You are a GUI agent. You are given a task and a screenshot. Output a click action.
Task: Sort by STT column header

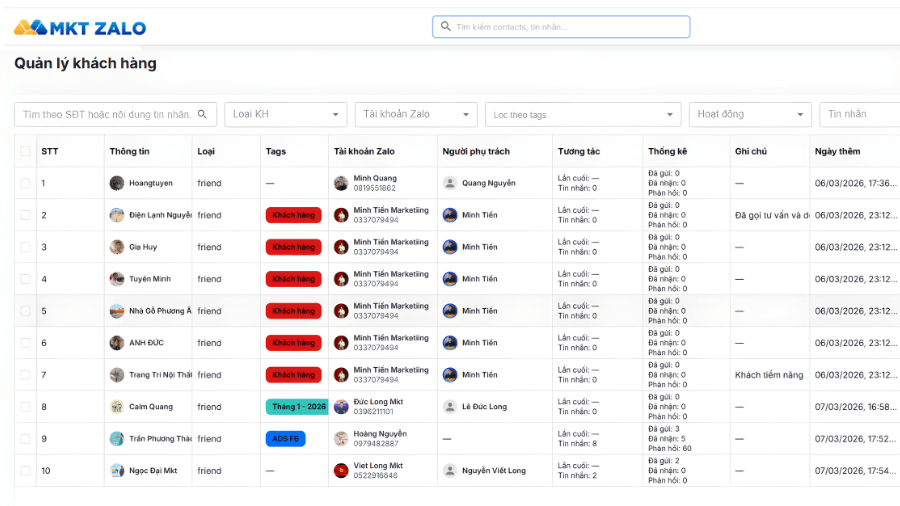click(x=50, y=151)
